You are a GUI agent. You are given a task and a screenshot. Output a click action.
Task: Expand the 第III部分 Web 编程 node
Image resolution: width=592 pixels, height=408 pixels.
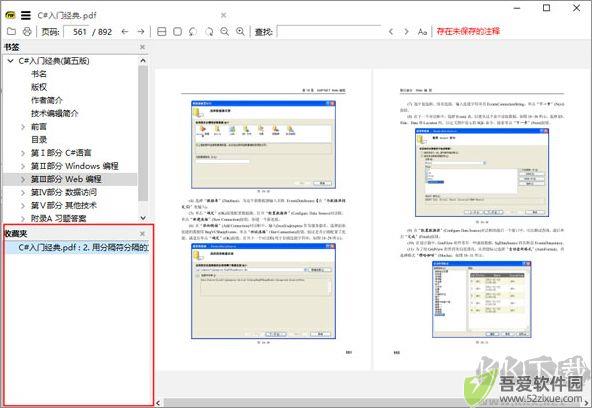pyautogui.click(x=23, y=179)
